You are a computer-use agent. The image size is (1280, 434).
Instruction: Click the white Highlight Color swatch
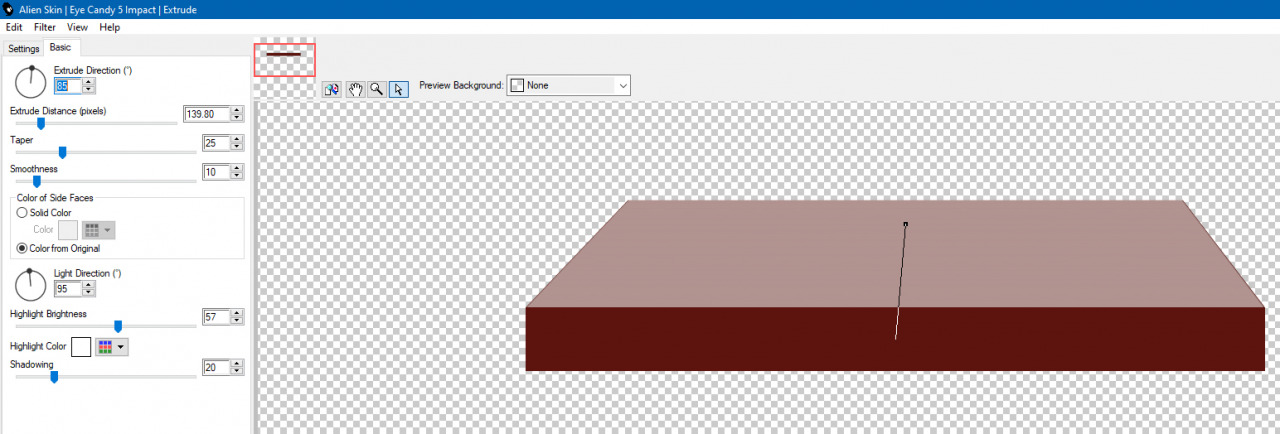[x=81, y=347]
